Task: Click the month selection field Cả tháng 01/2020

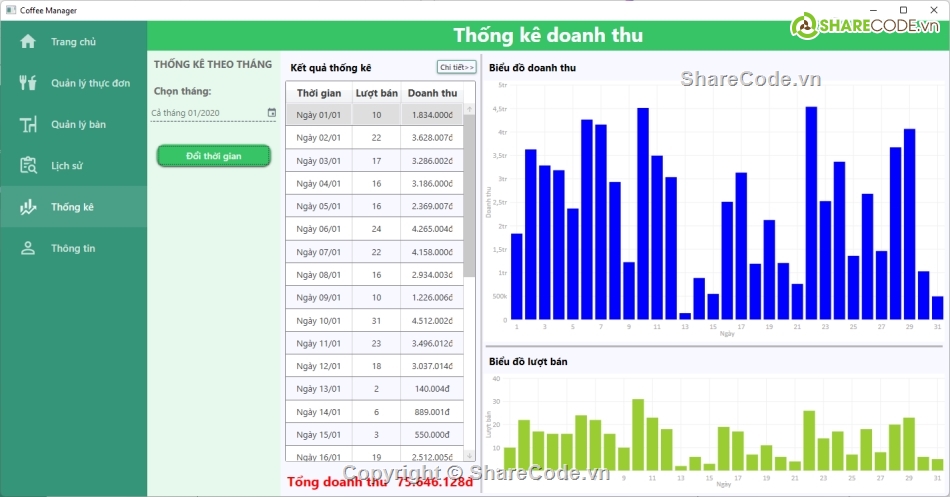Action: pos(207,113)
